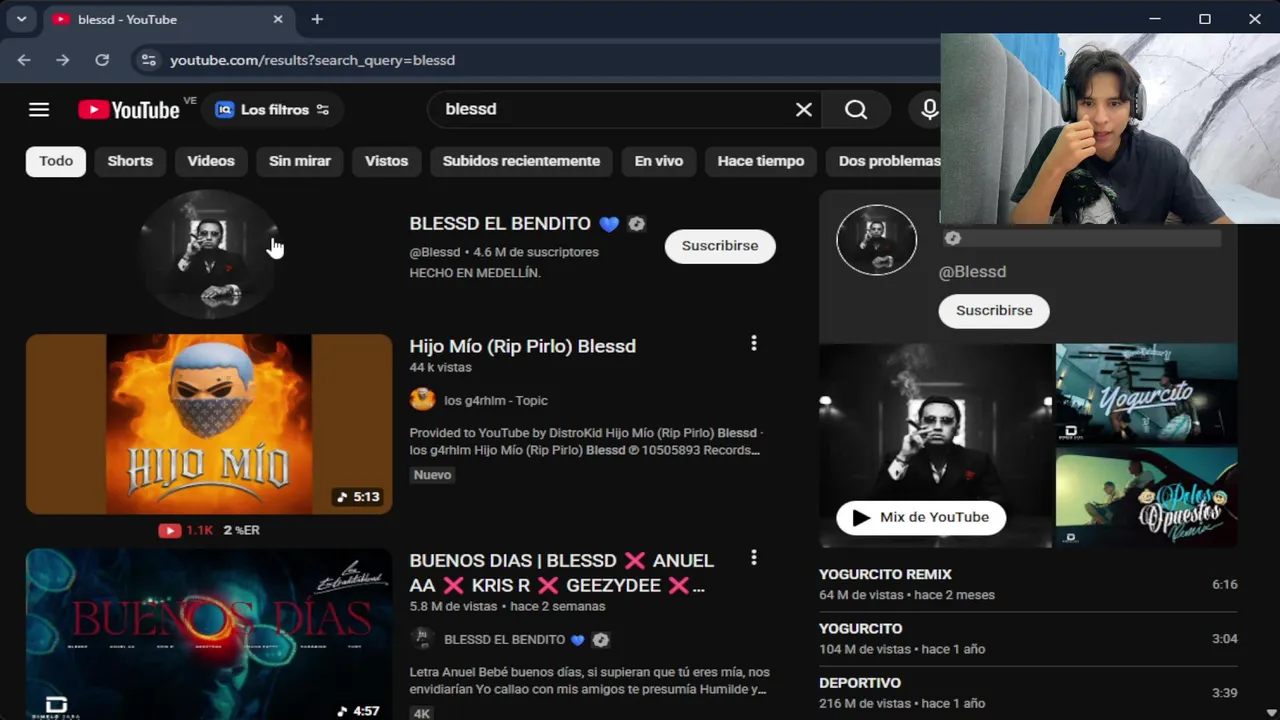1280x720 pixels.
Task: Select the Sin mirar filter chip
Action: point(300,161)
